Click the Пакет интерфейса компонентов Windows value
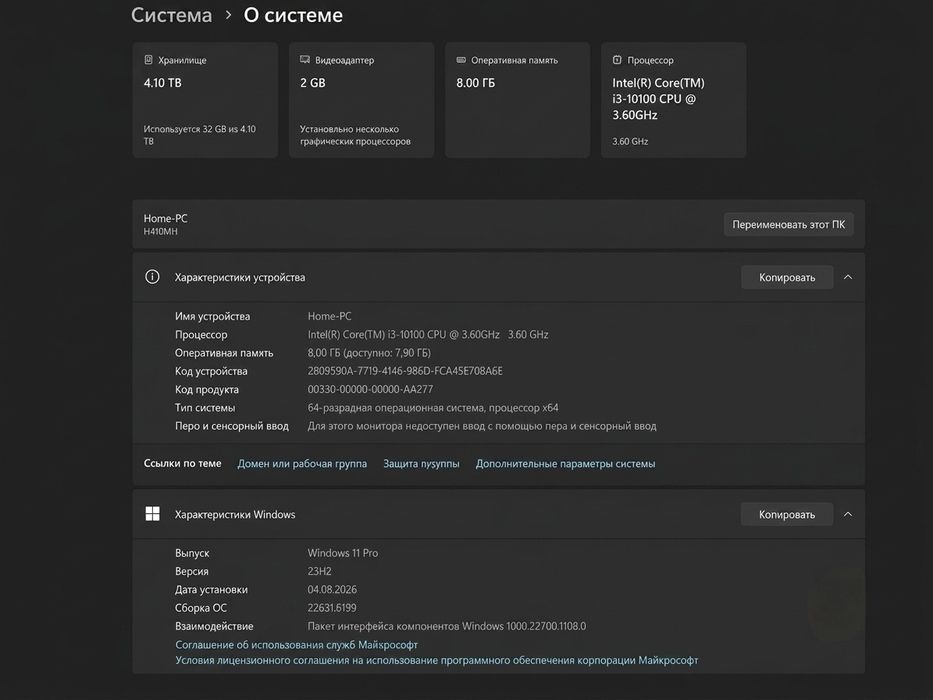This screenshot has width=933, height=700. pyautogui.click(x=446, y=626)
